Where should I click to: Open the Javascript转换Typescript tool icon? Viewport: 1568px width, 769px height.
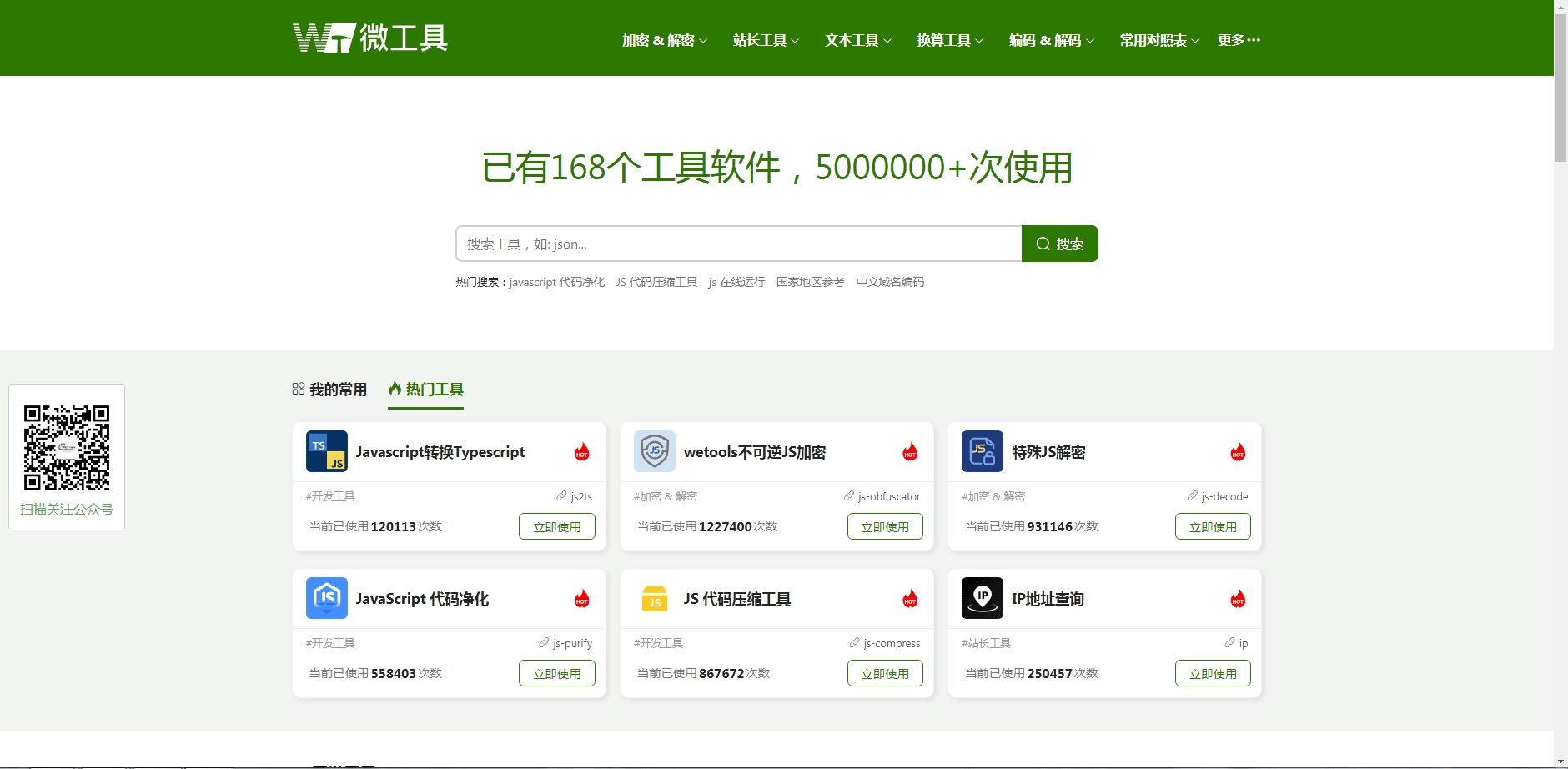tap(327, 451)
